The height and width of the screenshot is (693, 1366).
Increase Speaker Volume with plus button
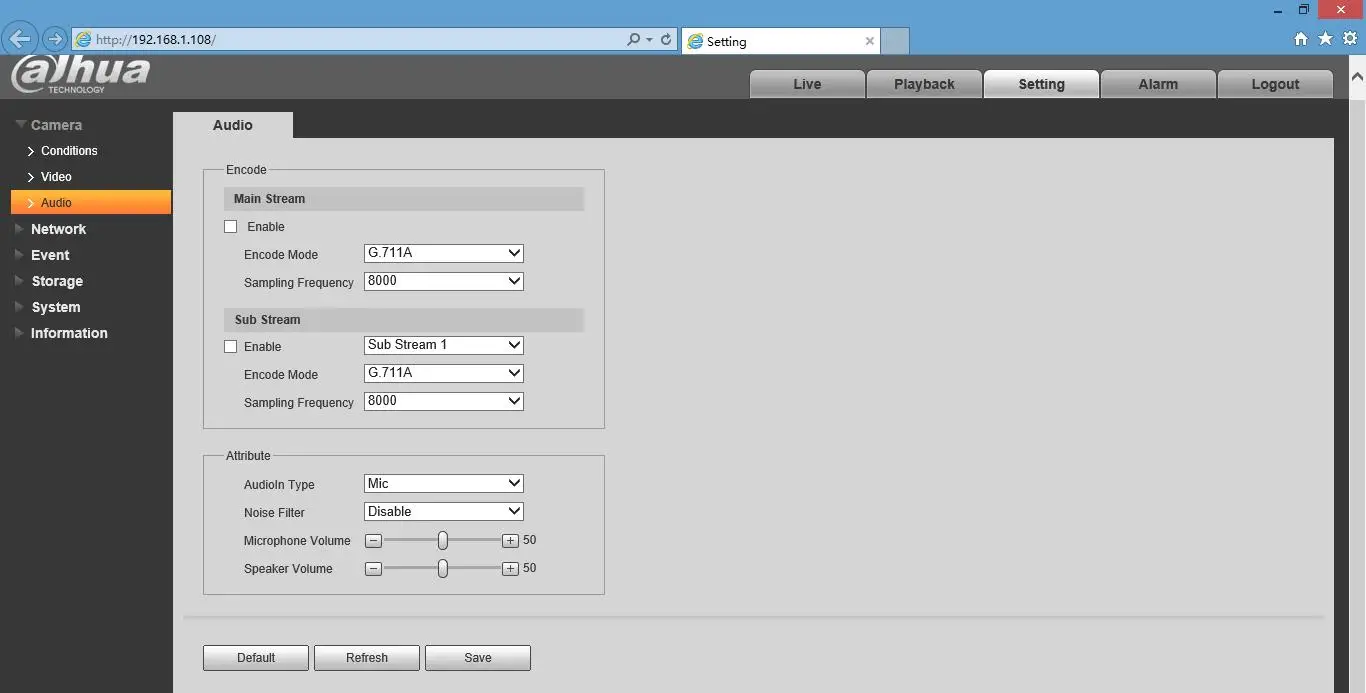510,568
